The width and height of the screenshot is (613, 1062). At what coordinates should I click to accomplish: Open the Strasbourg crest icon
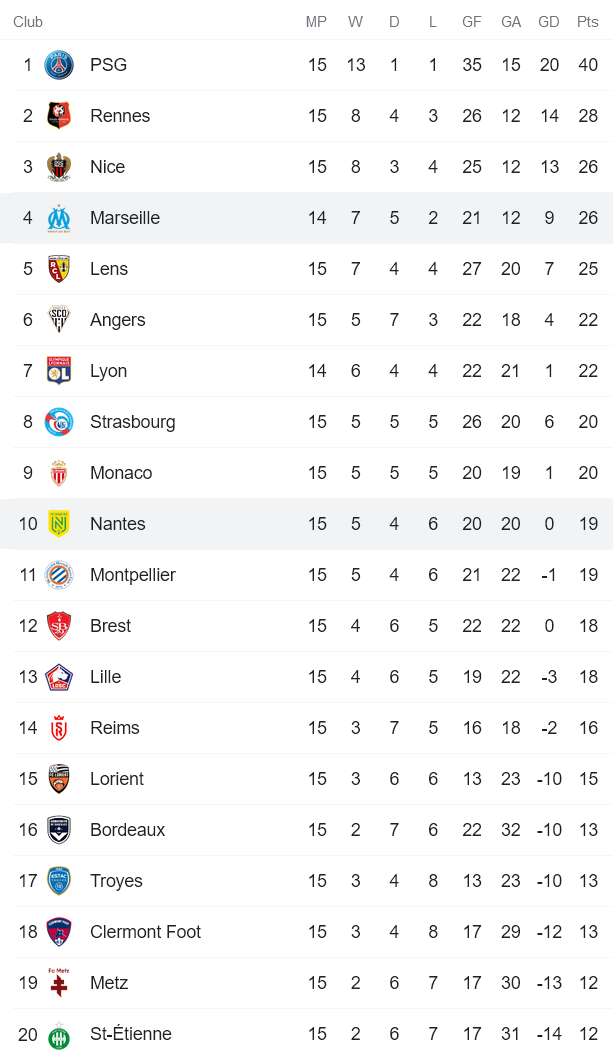59,422
